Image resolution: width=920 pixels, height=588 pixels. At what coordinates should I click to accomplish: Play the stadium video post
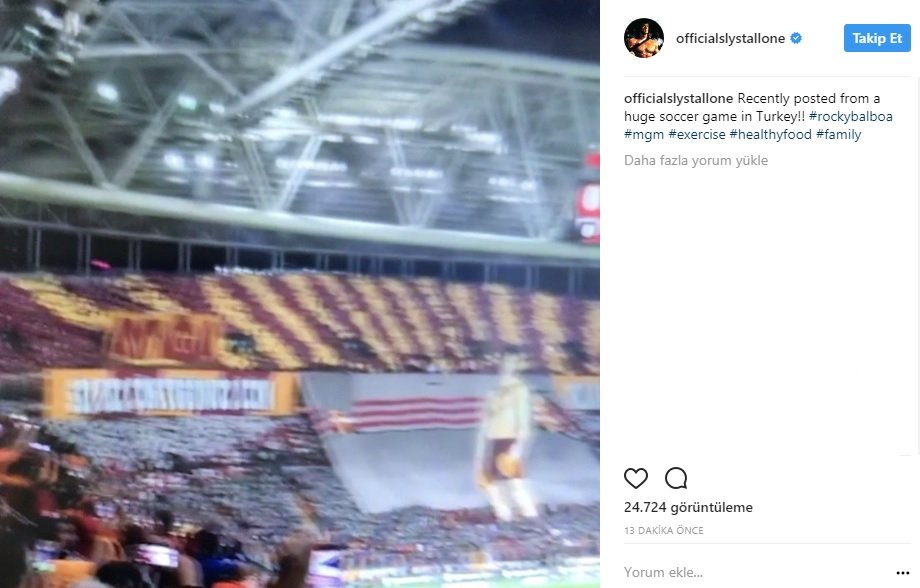click(300, 294)
